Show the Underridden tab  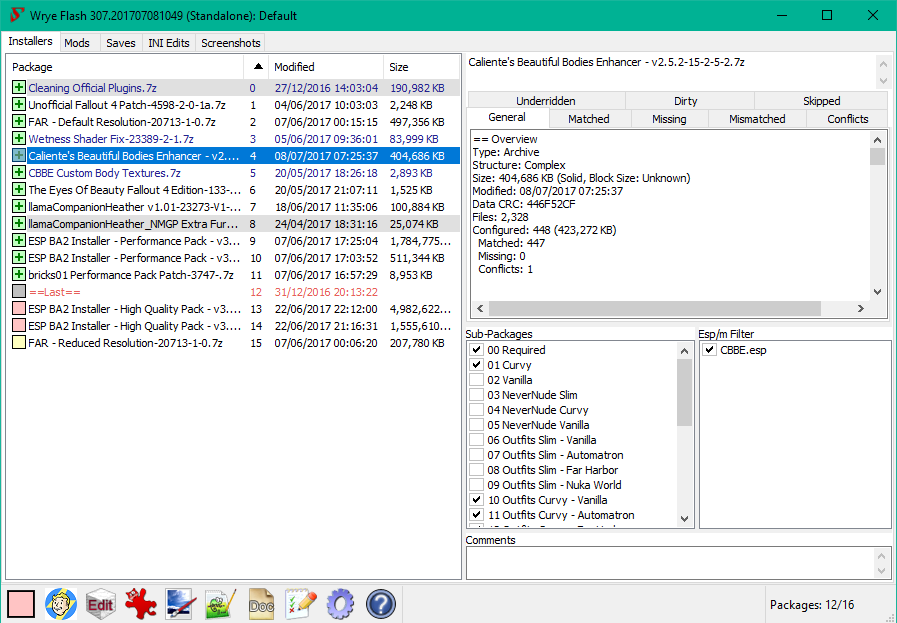(546, 101)
